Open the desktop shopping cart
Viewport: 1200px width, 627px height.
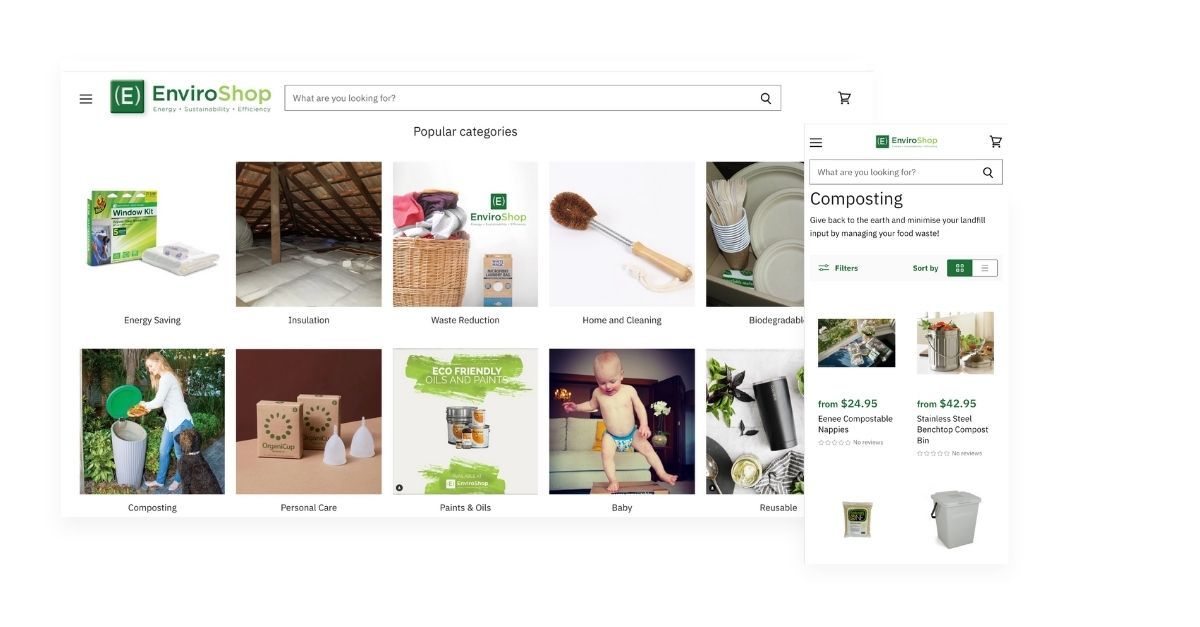844,98
